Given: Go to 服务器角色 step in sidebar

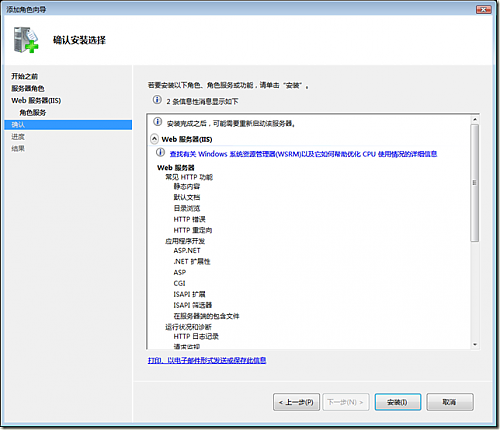Looking at the screenshot, I should coord(28,88).
